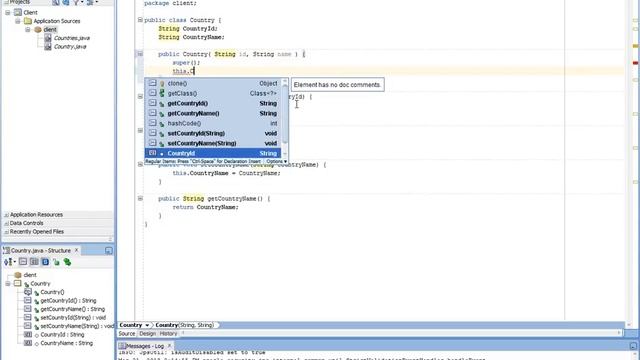Select CountryName : String field in Structure
The width and height of the screenshot is (640, 360).
pos(66,343)
